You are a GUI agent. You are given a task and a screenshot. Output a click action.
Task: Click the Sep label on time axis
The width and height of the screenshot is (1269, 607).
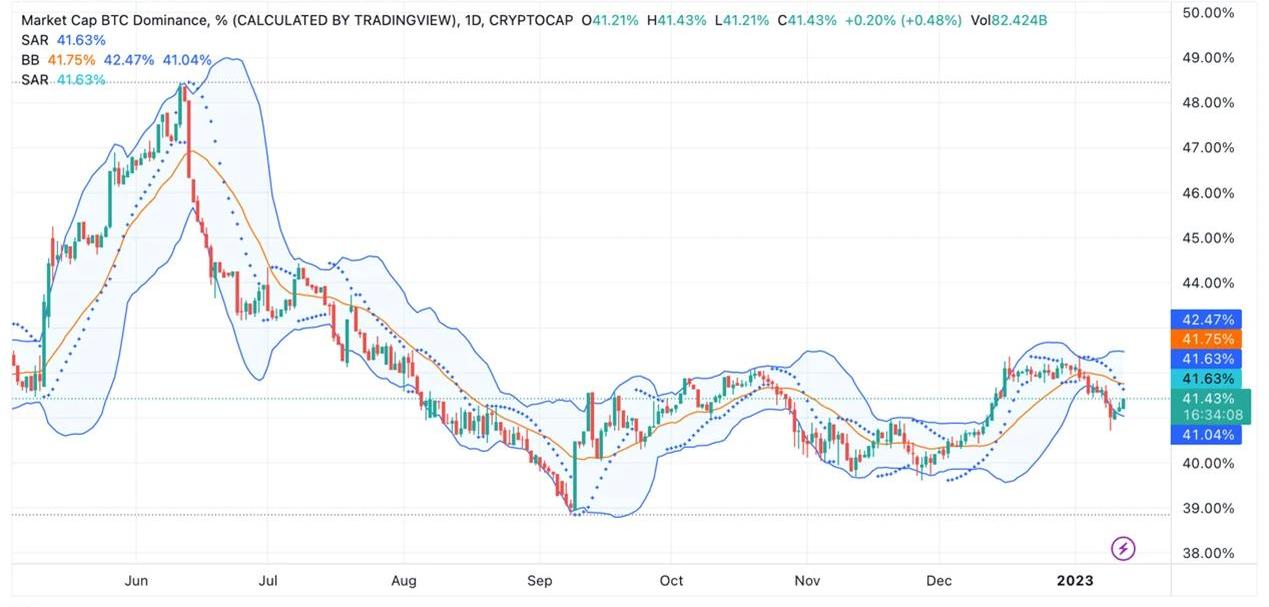540,581
